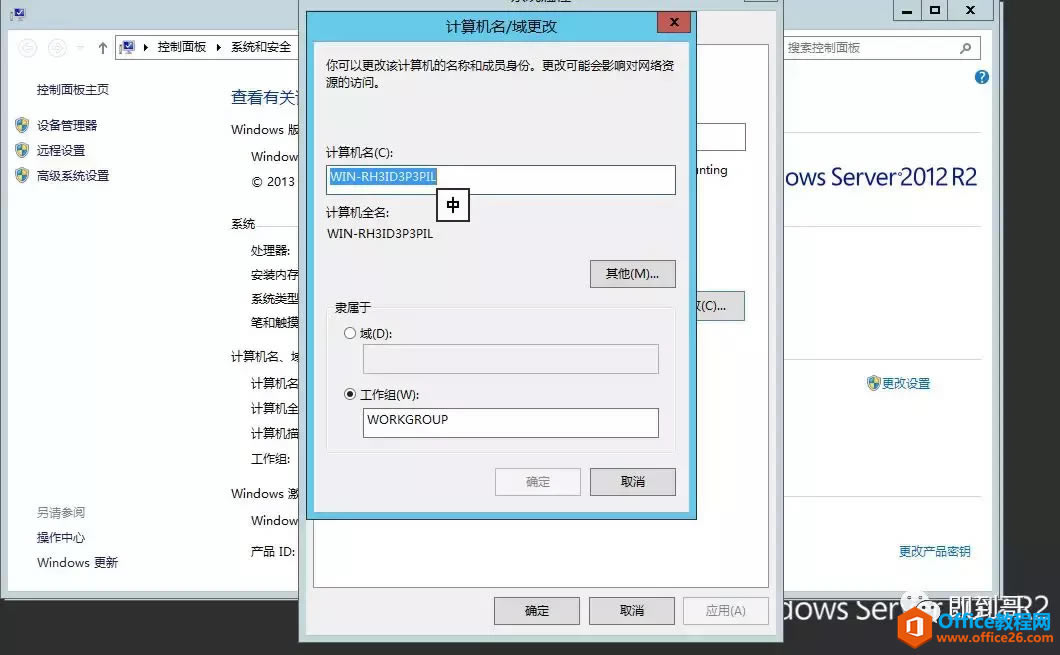Click 取消 in the 计算机名/域更改 dialog
This screenshot has height=655, width=1060.
[x=632, y=481]
